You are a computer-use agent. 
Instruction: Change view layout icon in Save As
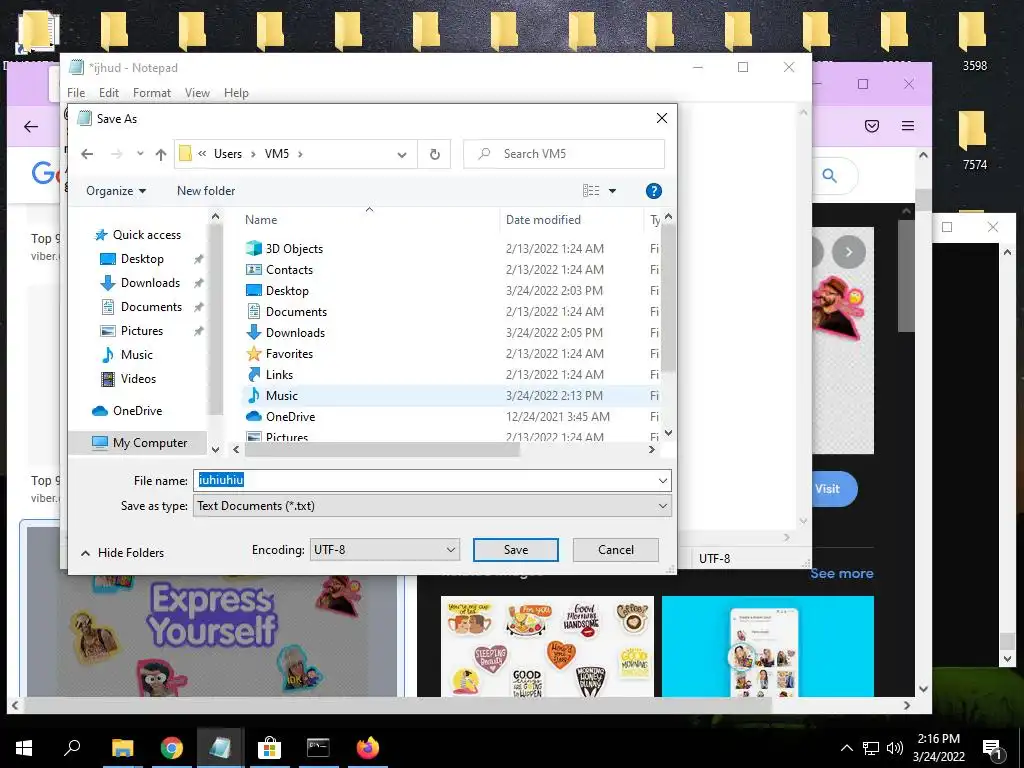coord(591,191)
